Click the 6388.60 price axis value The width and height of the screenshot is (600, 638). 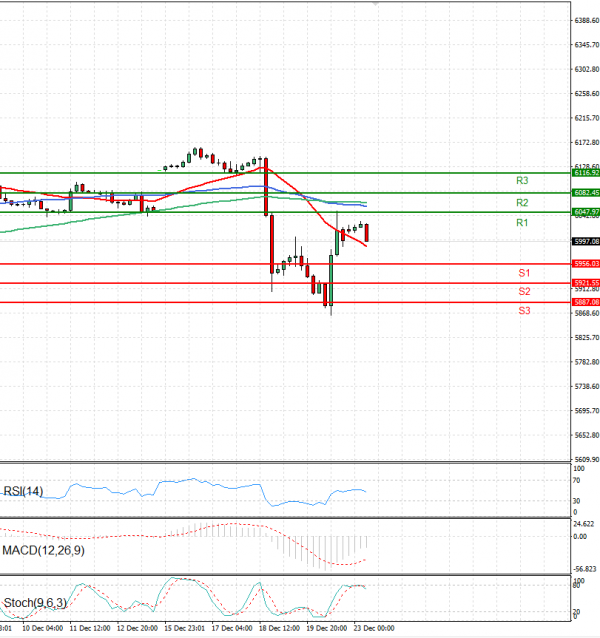tap(587, 20)
